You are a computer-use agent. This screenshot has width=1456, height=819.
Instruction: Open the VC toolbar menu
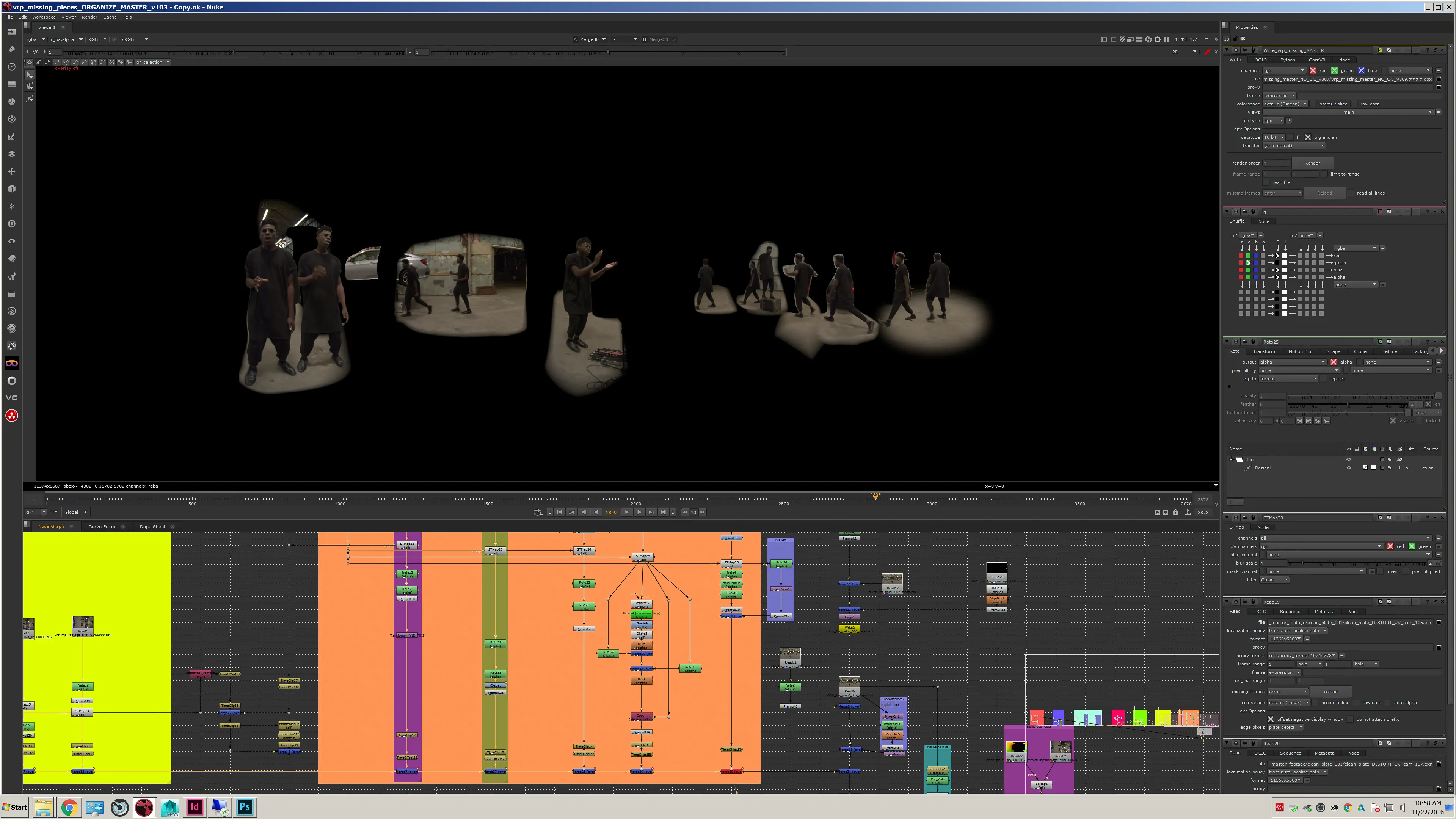11,398
